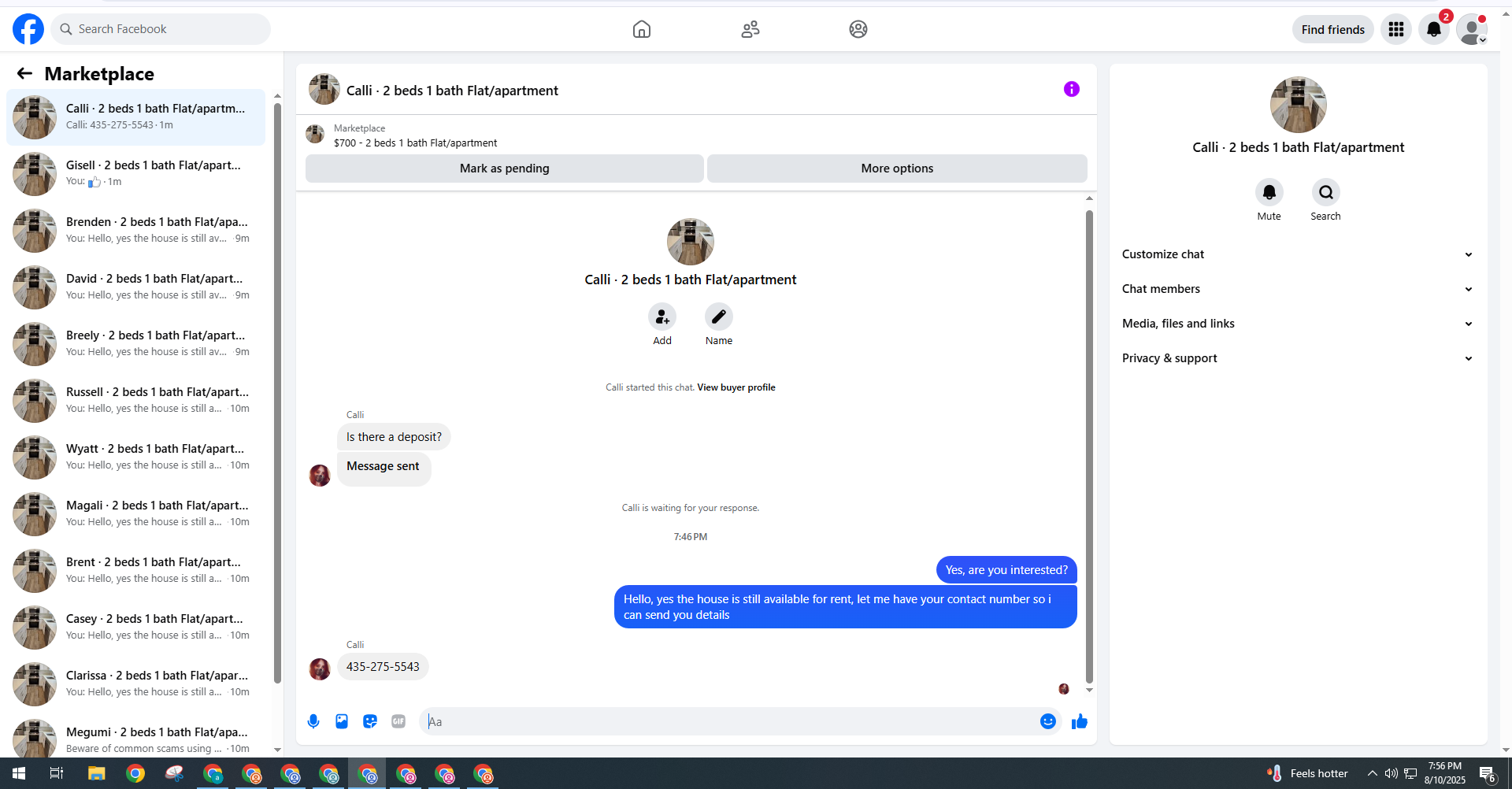Image resolution: width=1512 pixels, height=789 pixels.
Task: Click Mark as pending button
Action: [x=505, y=169]
